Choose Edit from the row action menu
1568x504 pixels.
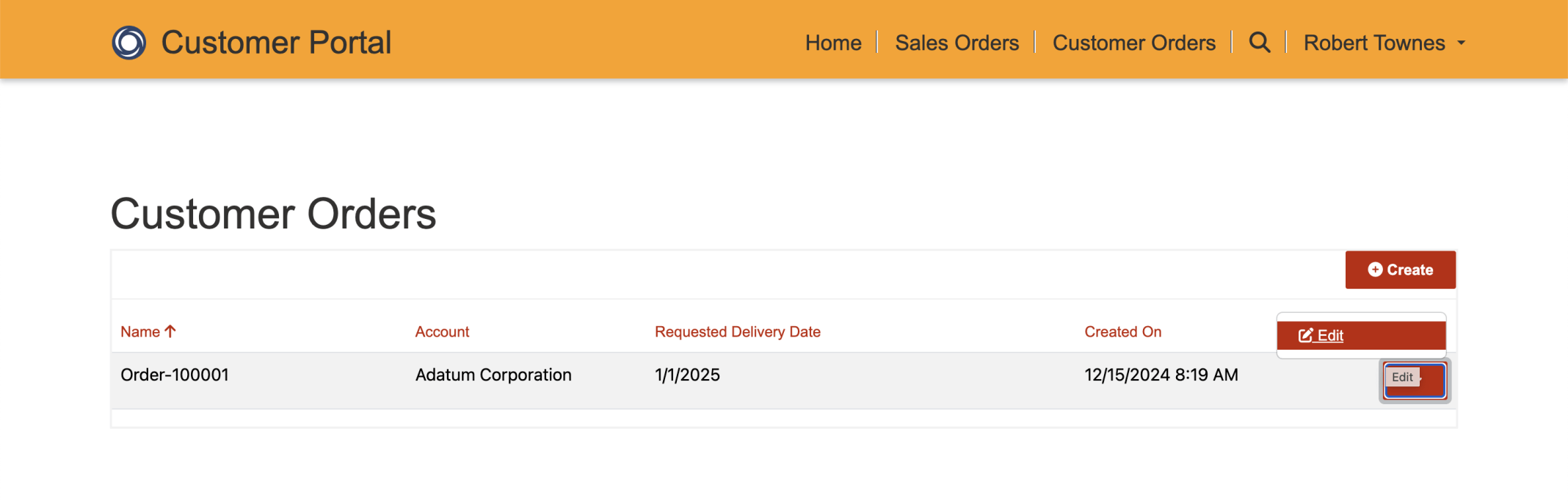tap(1330, 336)
